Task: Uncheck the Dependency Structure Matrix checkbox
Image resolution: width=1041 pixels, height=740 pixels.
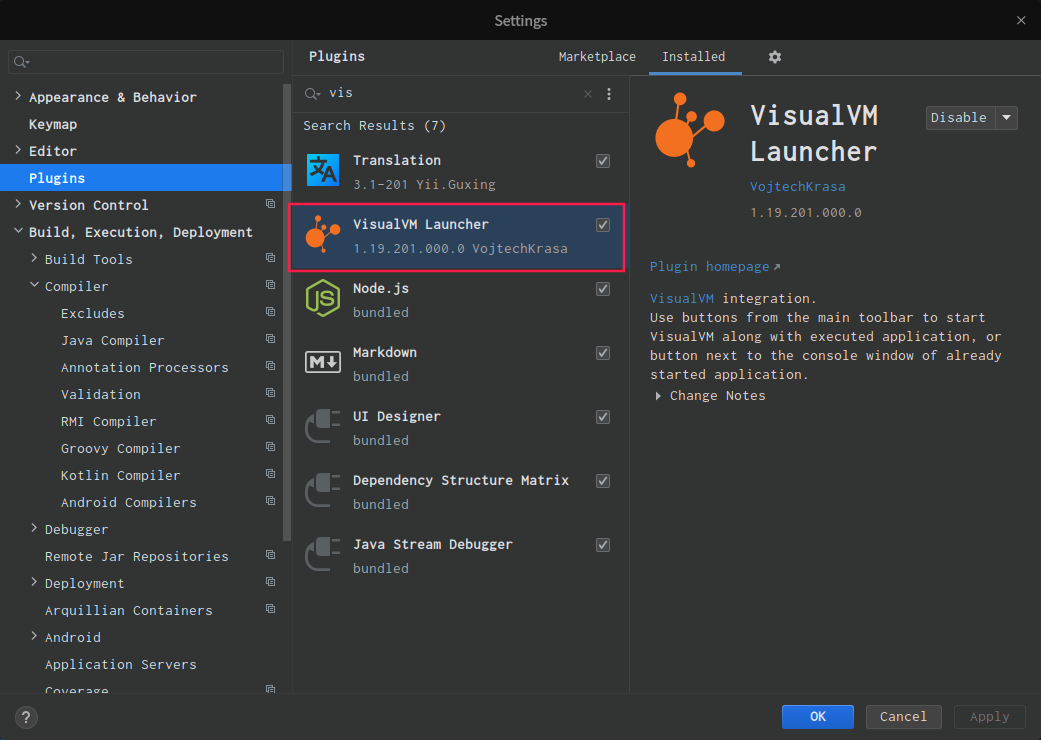Action: (x=603, y=481)
